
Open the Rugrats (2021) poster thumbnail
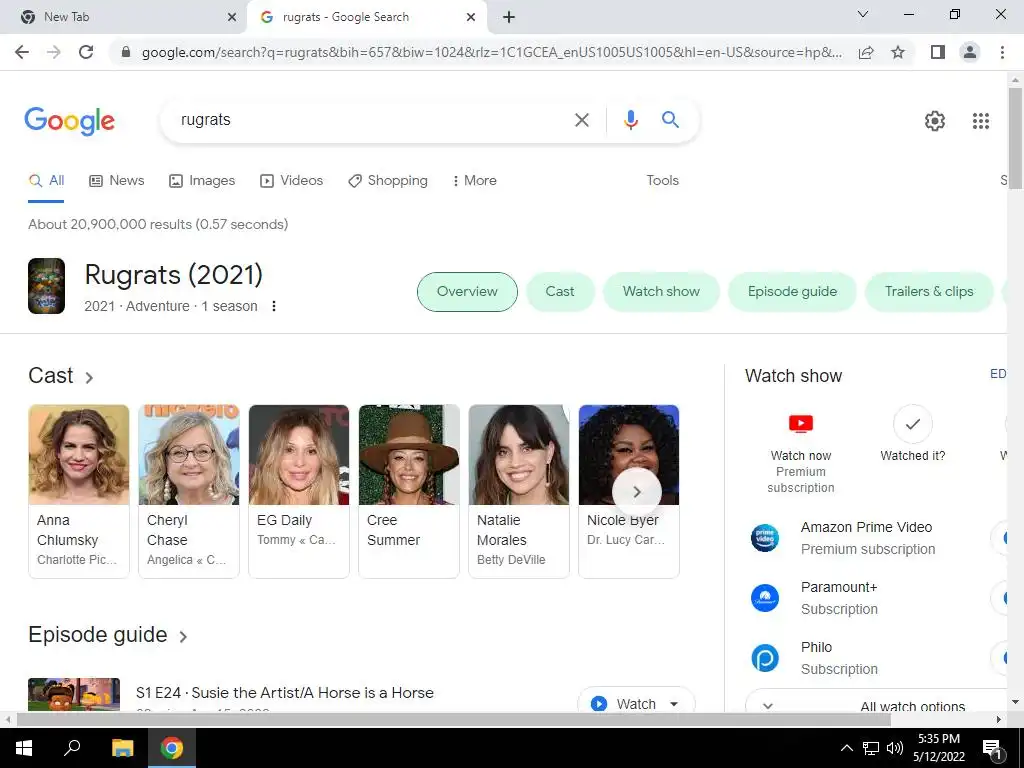(46, 286)
